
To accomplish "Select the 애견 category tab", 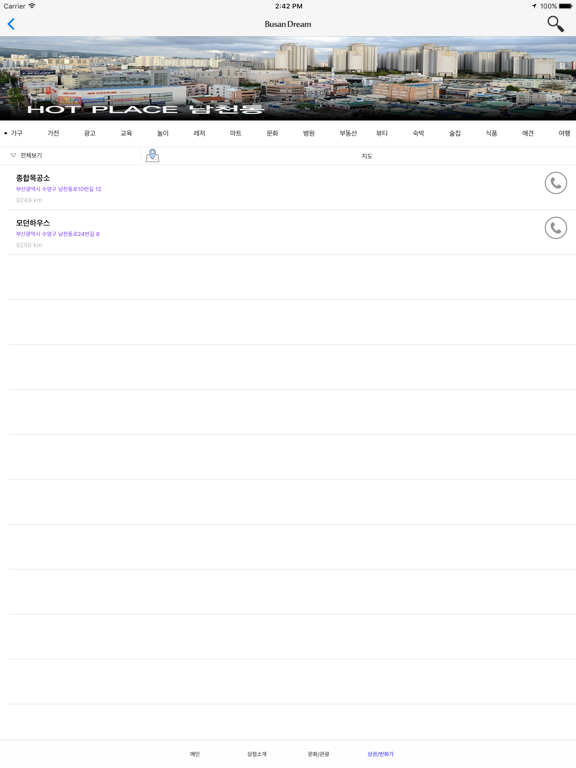I will click(528, 133).
